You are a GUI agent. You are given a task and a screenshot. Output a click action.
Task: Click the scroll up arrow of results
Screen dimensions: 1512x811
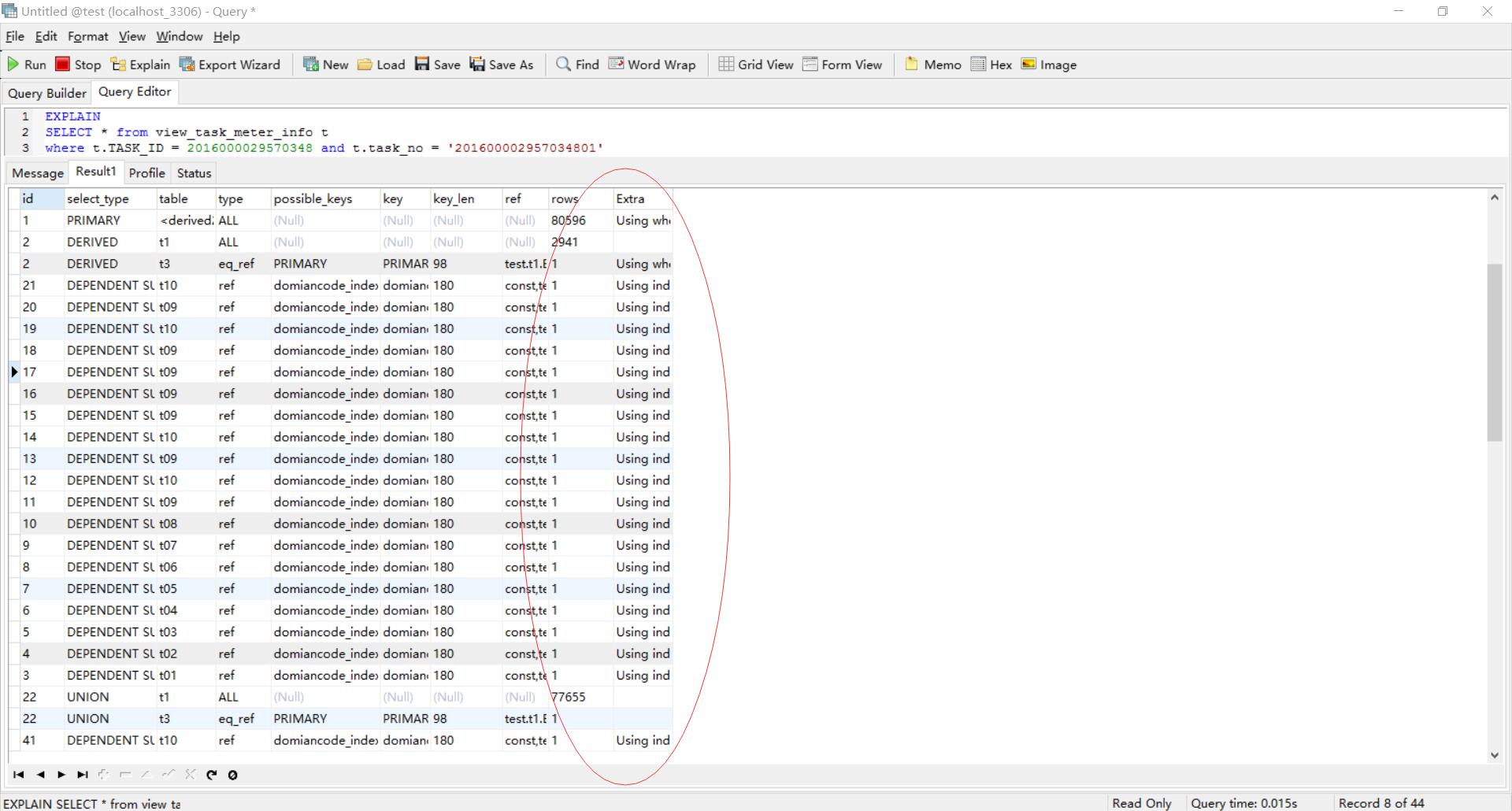pos(1495,198)
